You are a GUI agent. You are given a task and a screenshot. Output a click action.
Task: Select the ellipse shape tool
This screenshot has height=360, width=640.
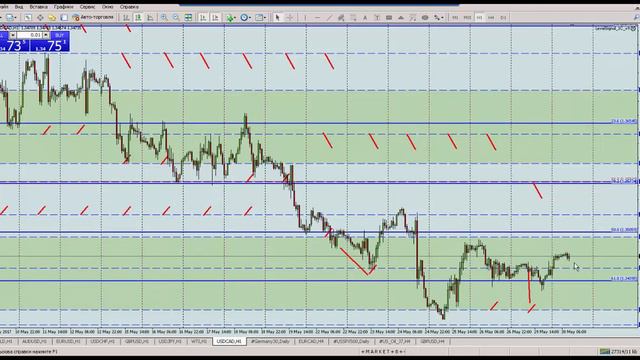pyautogui.click(x=425, y=18)
